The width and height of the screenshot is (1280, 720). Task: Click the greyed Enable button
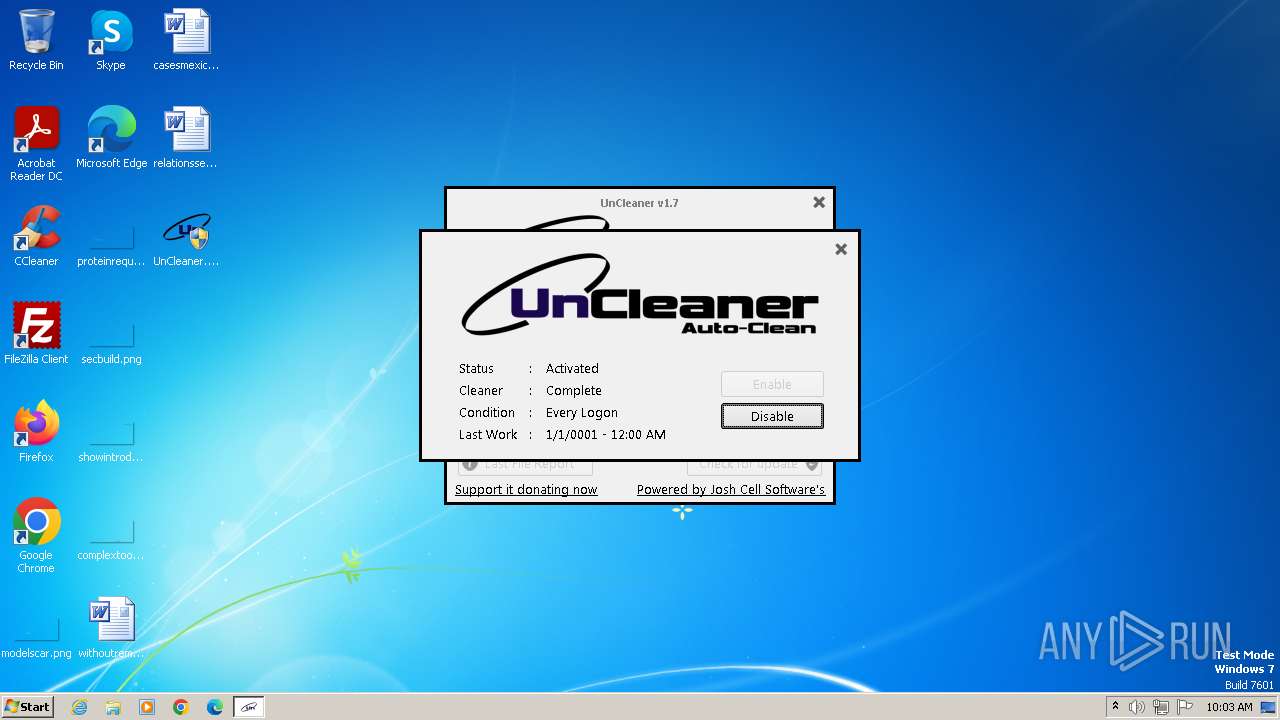tap(772, 384)
